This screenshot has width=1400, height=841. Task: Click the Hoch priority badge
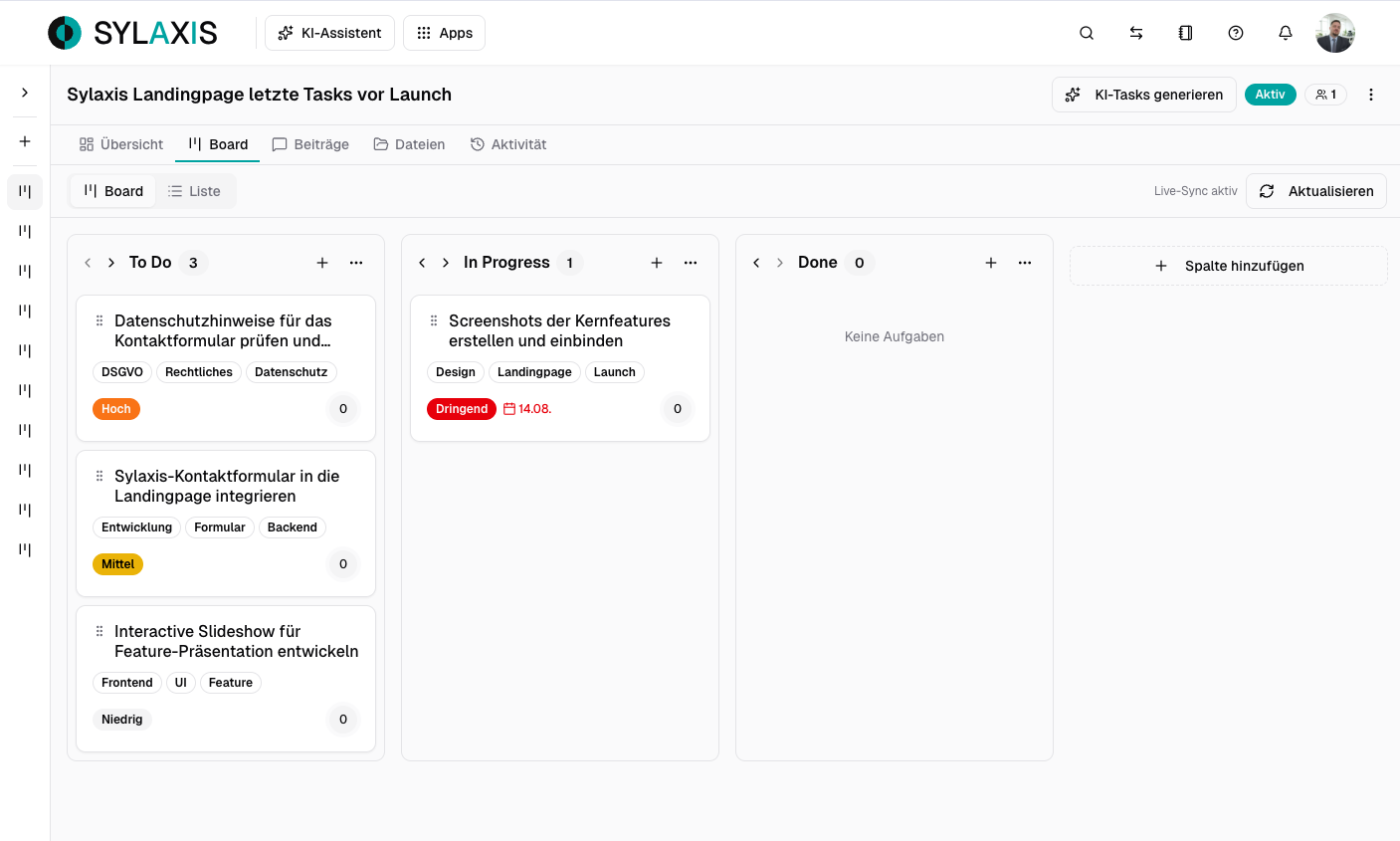[116, 409]
